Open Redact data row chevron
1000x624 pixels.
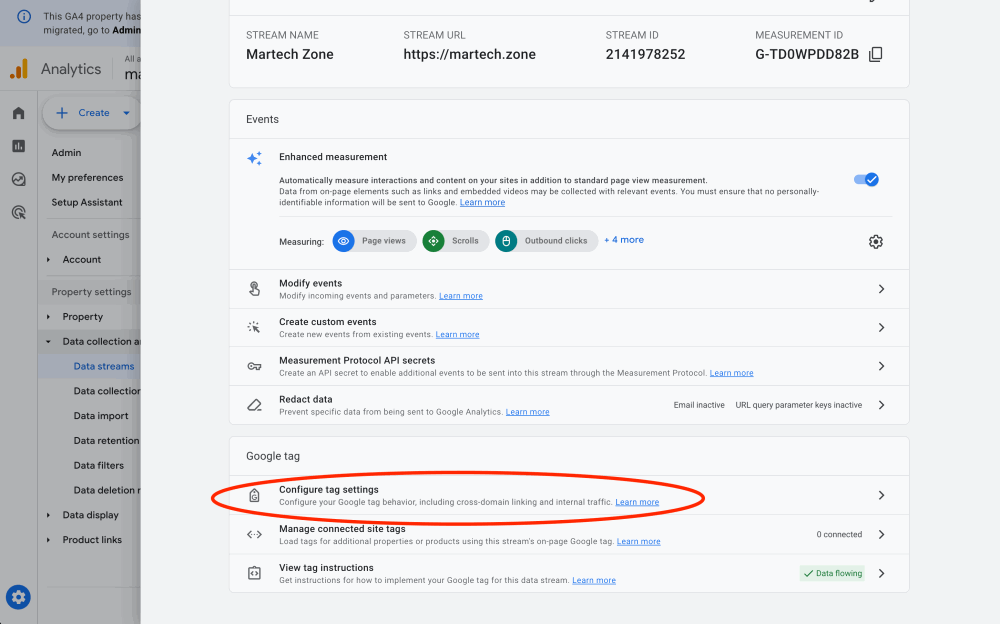point(881,405)
